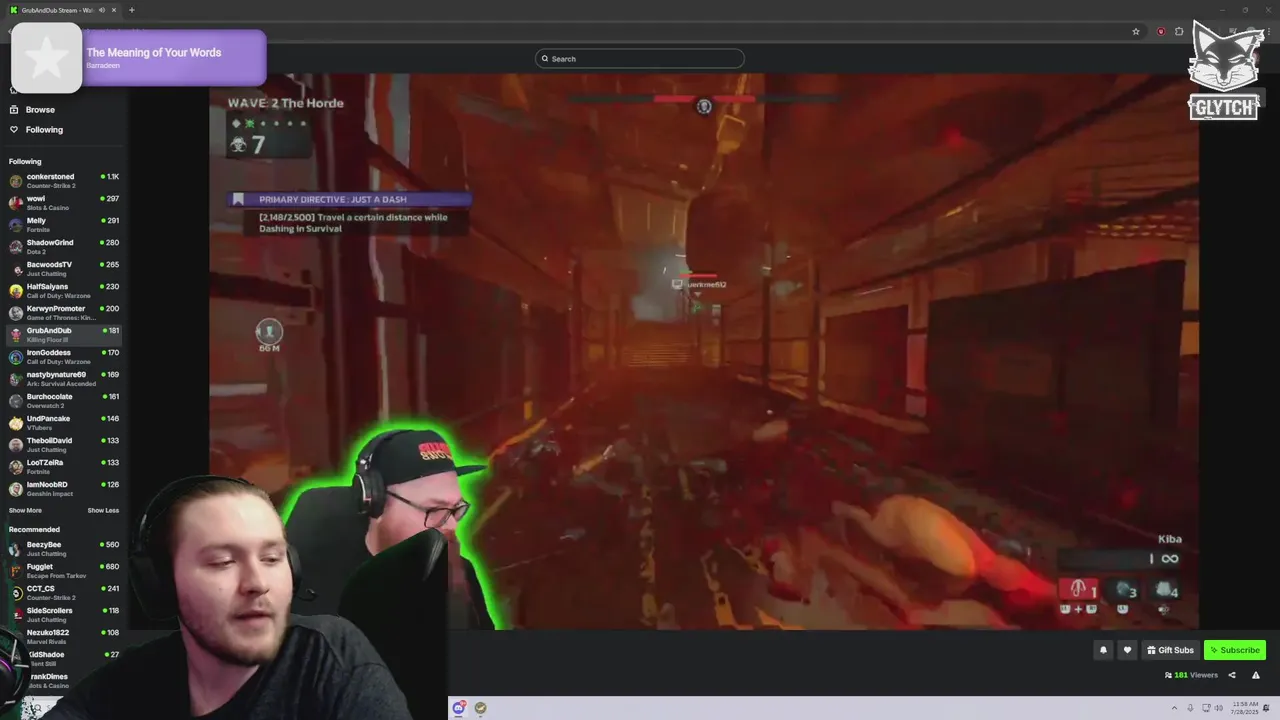1280x720 pixels.
Task: Click the heart follow icon under stream
Action: pyautogui.click(x=1127, y=650)
